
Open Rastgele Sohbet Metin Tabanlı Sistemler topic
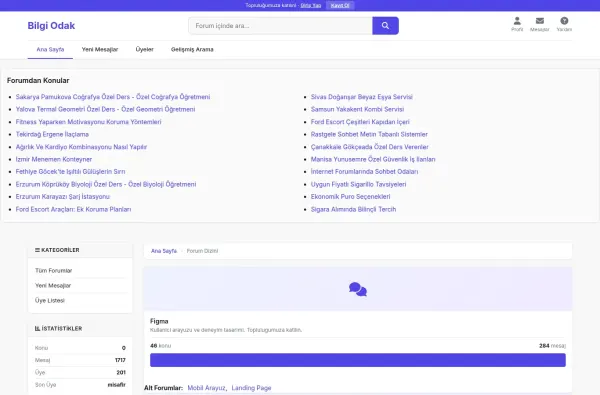369,134
